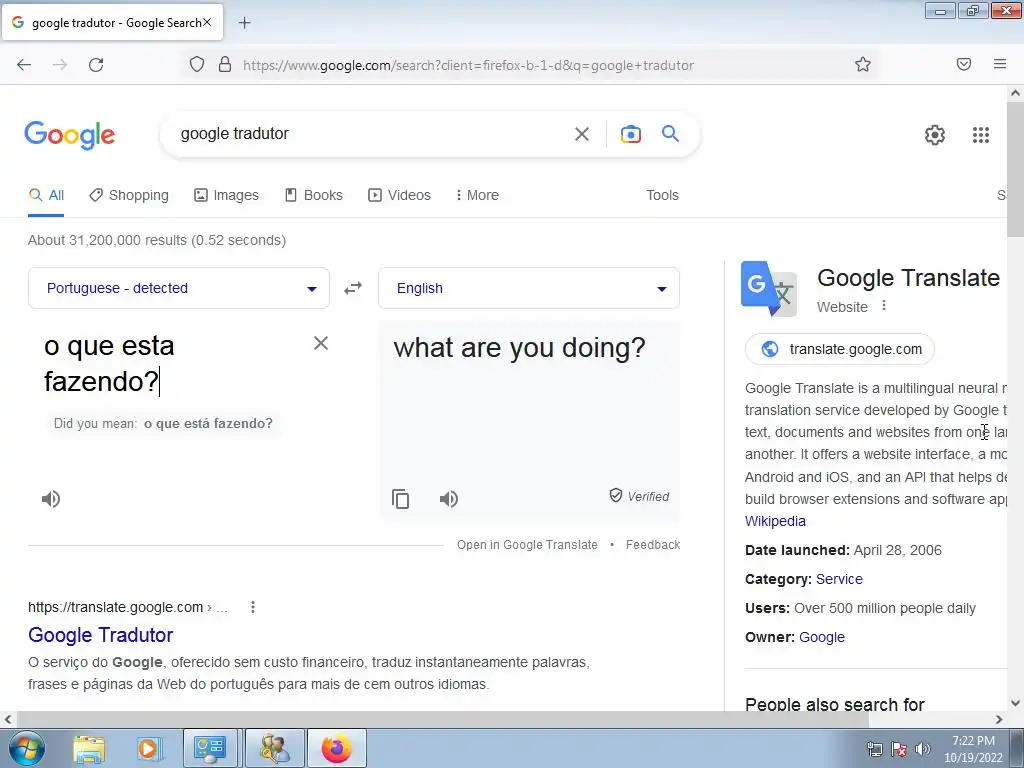Screen dimensions: 1024x768
Task: Switch to the Videos tab
Action: (400, 195)
